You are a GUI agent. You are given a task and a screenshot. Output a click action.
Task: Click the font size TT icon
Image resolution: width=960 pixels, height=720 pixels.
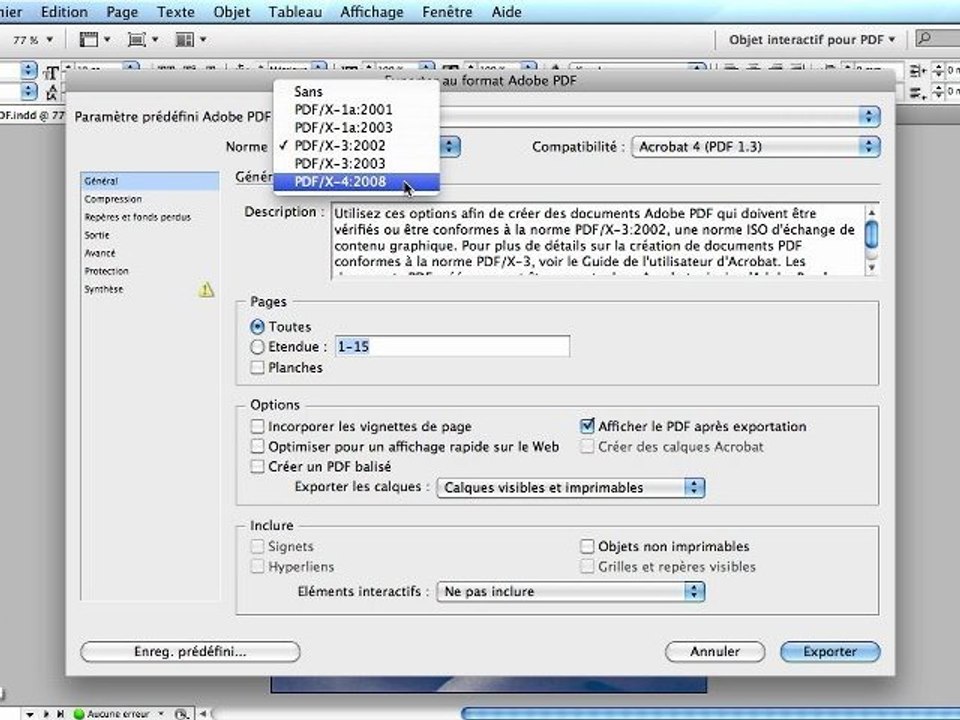(x=51, y=72)
